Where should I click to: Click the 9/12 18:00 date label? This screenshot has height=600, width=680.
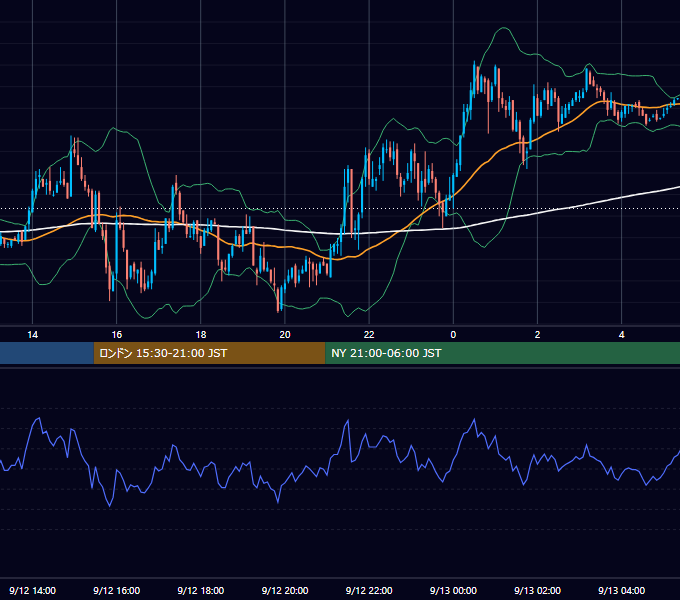pos(201,590)
